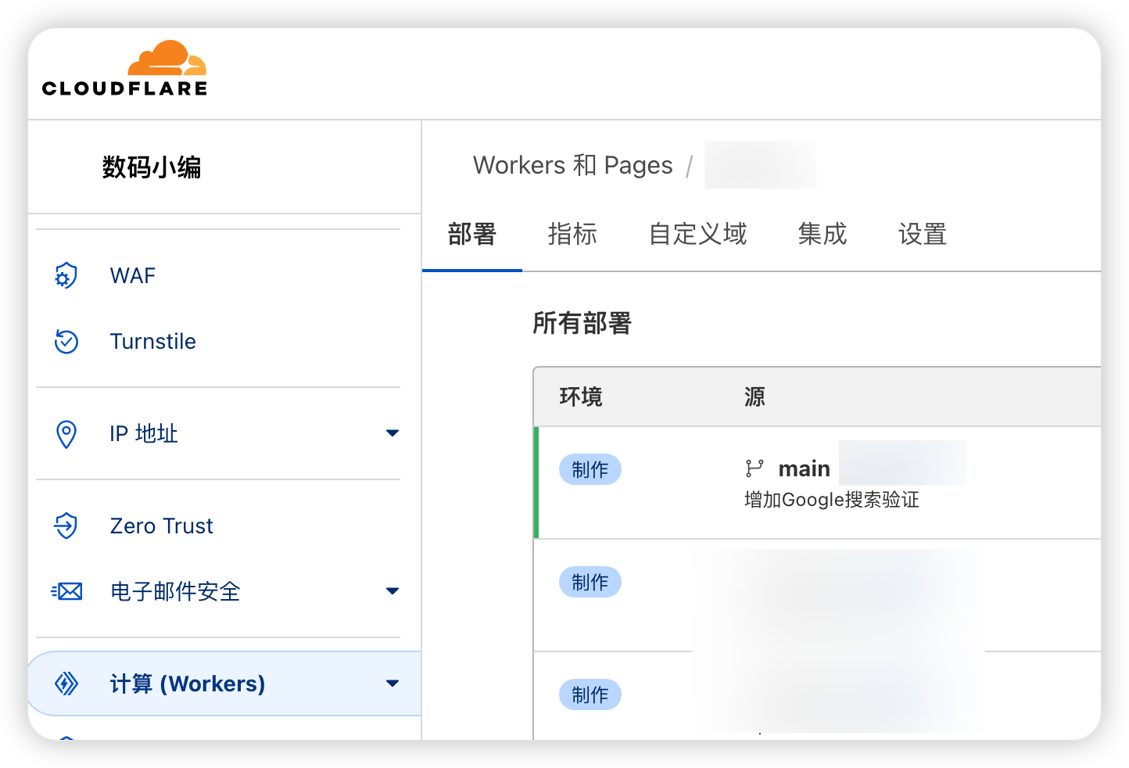The image size is (1129, 768).
Task: Open WAF in the sidebar
Action: [x=132, y=276]
